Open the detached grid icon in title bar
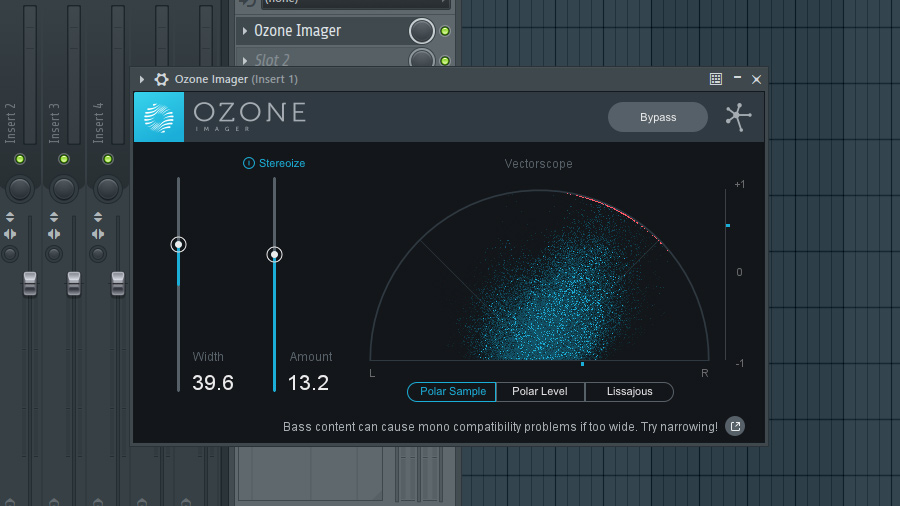 click(716, 79)
